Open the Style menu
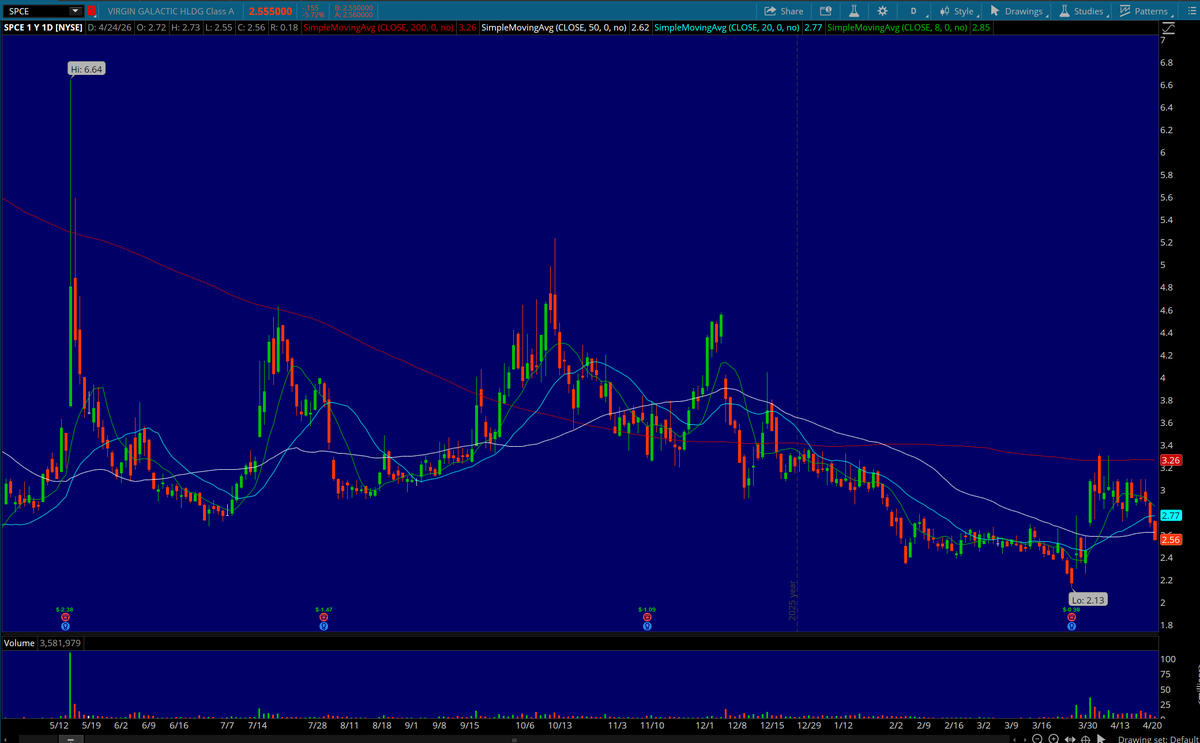 pos(957,10)
